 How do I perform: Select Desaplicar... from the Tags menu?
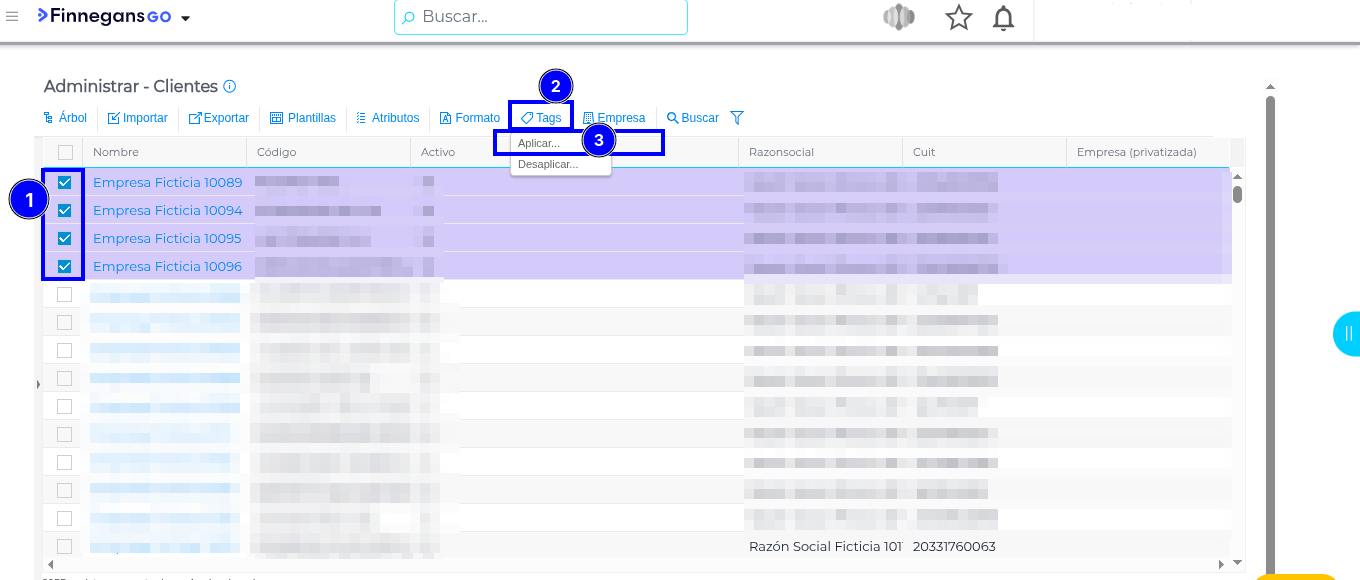548,164
